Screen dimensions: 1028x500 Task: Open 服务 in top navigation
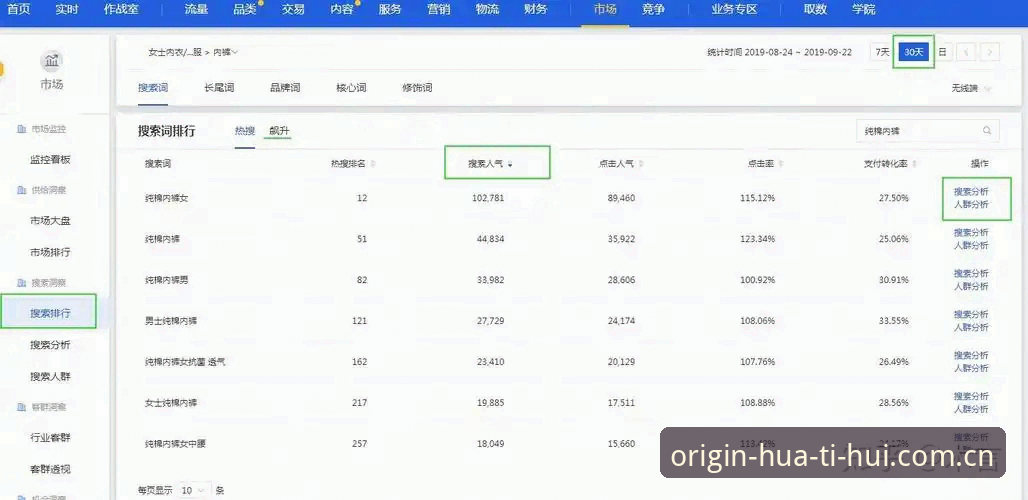click(390, 9)
